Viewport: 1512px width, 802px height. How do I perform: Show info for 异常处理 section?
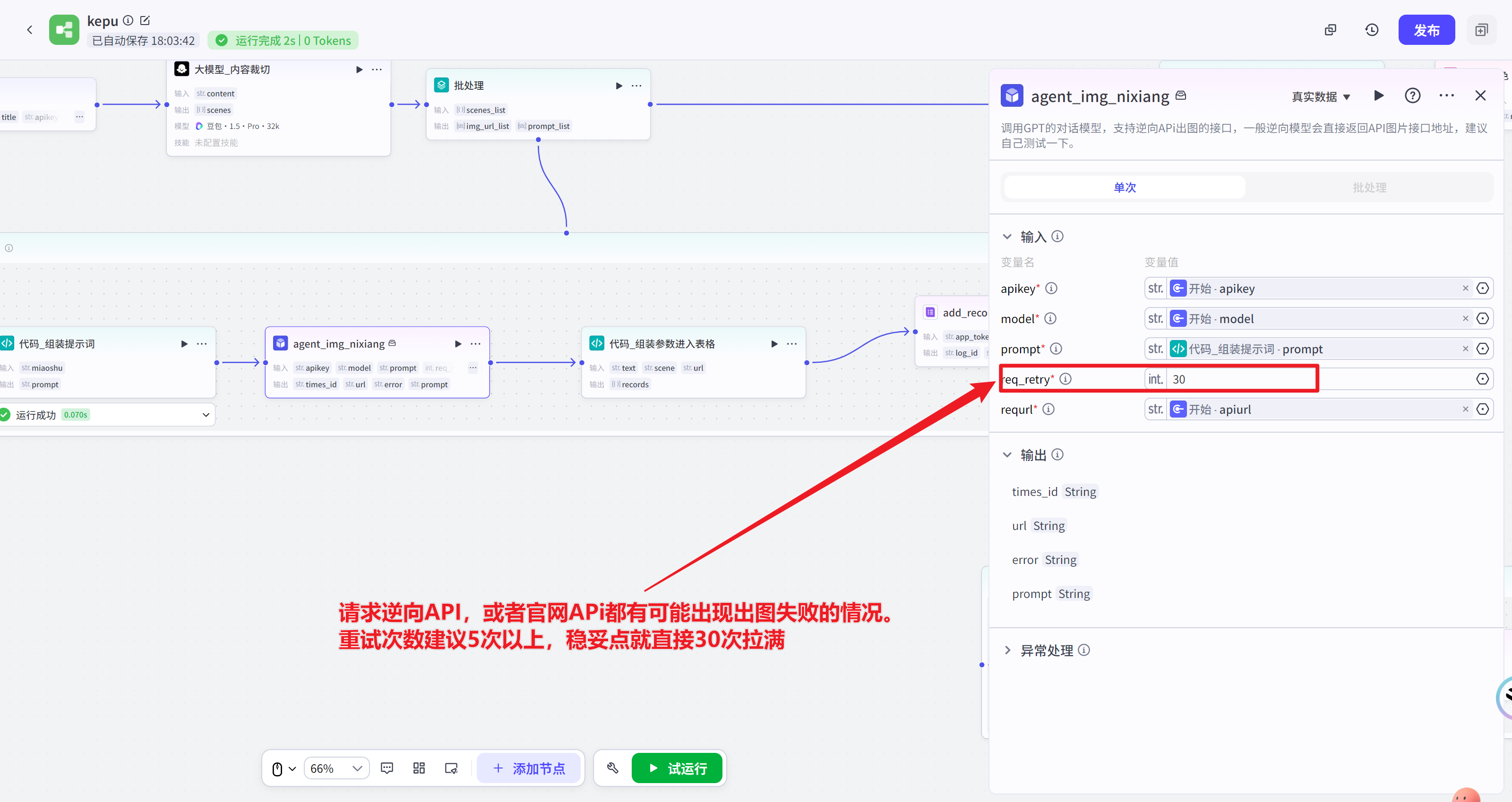1083,650
